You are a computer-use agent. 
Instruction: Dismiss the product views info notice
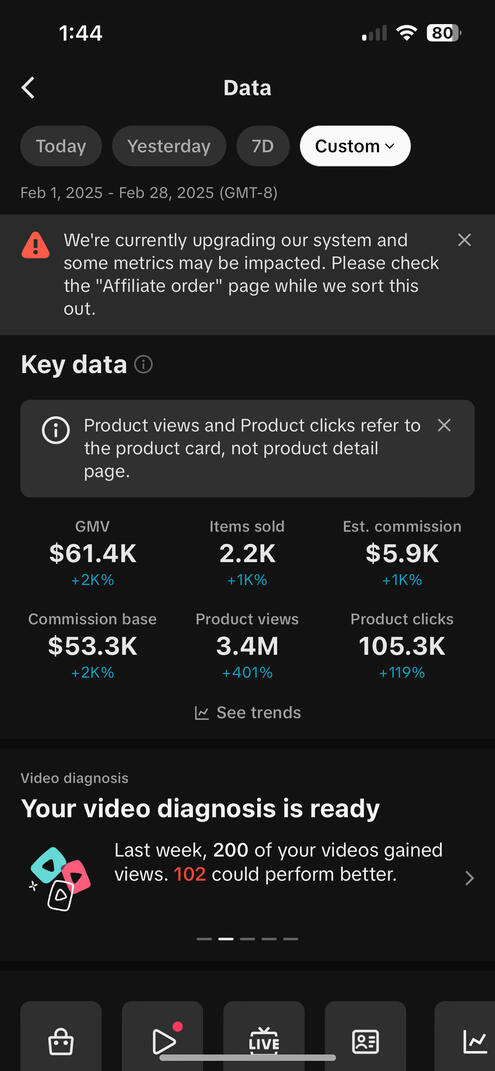coord(444,425)
